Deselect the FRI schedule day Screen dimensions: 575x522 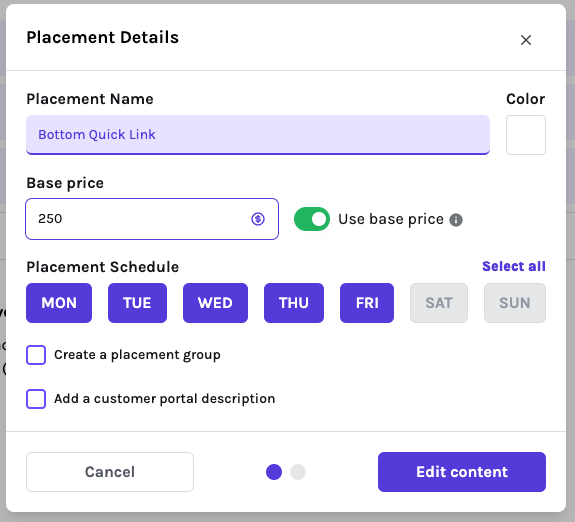[367, 303]
